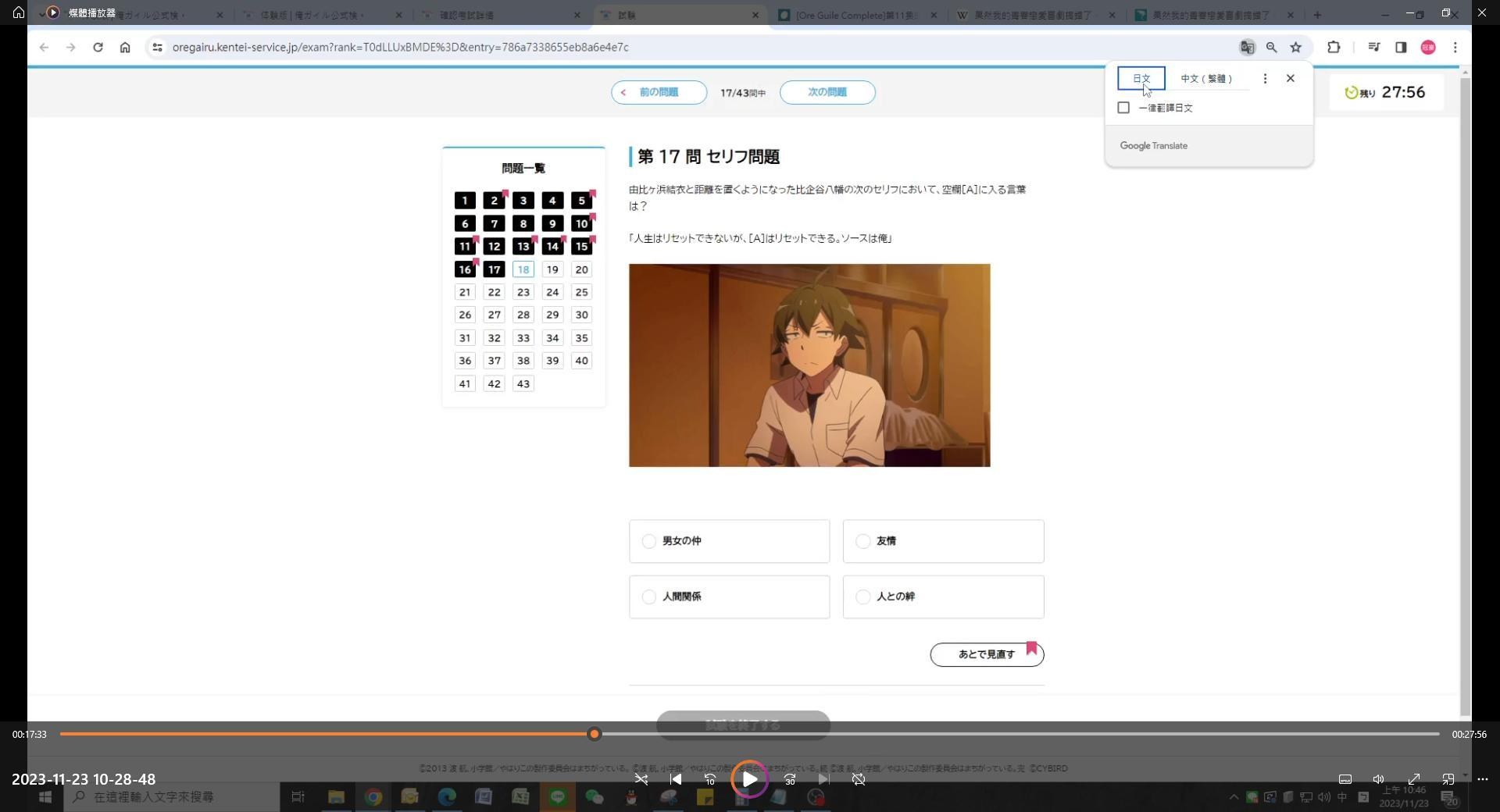Select answer 友情
1500x812 pixels.
pyautogui.click(x=943, y=541)
